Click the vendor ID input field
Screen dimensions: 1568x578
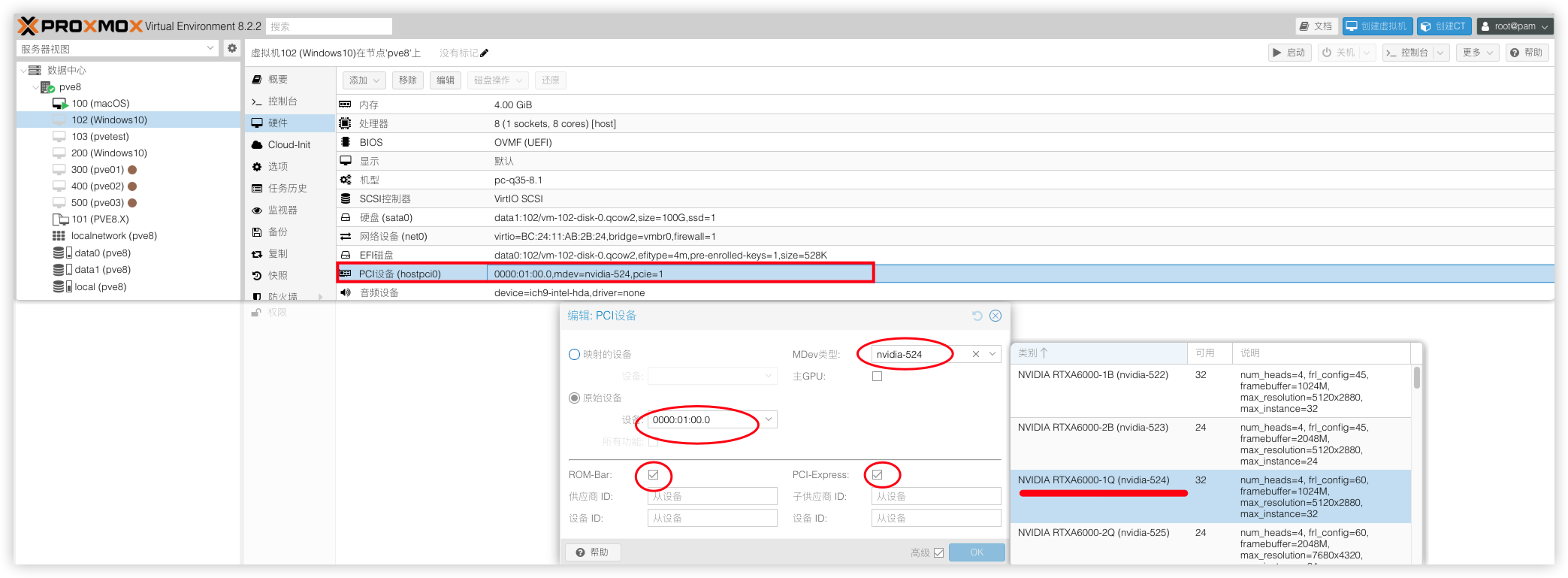711,496
